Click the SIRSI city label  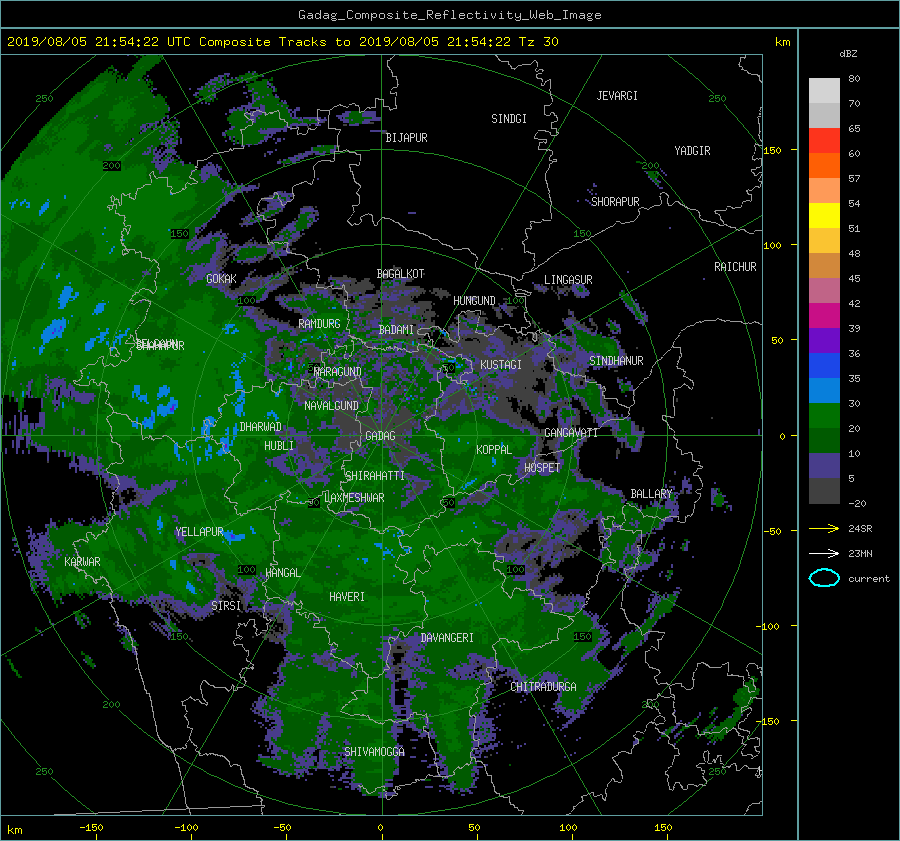coord(226,606)
